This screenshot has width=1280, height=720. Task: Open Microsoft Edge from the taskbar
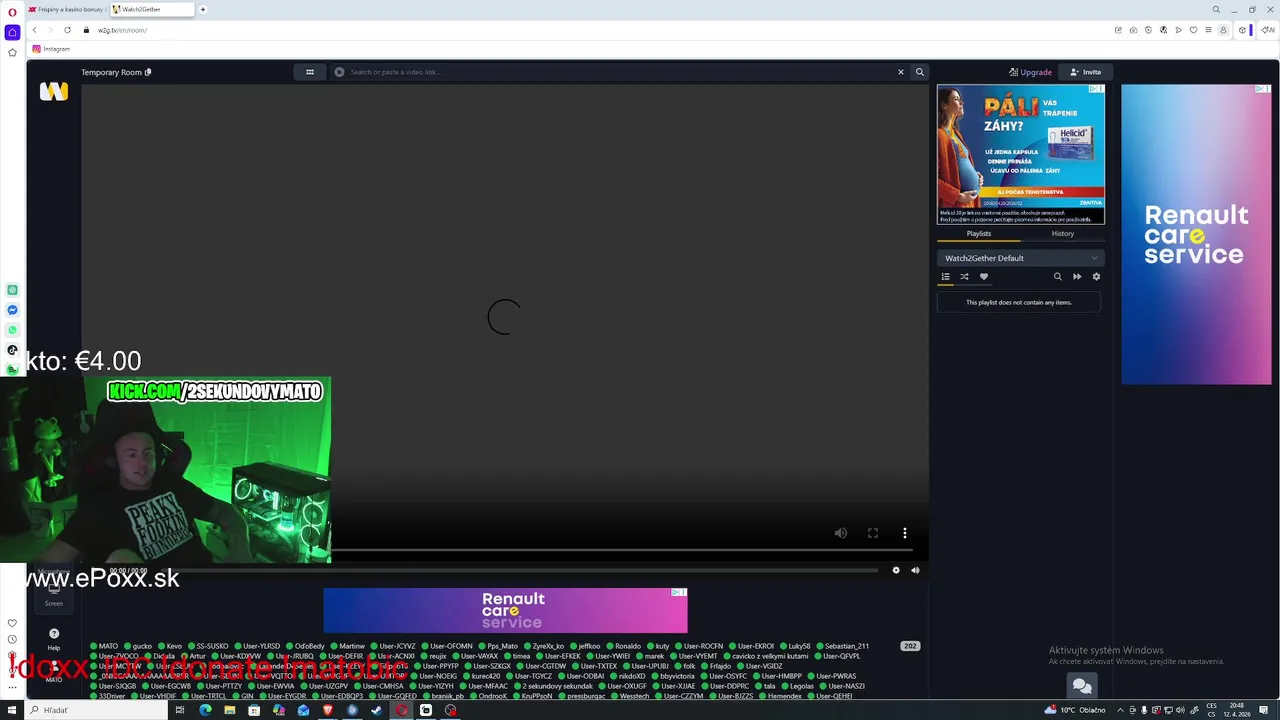(205, 710)
